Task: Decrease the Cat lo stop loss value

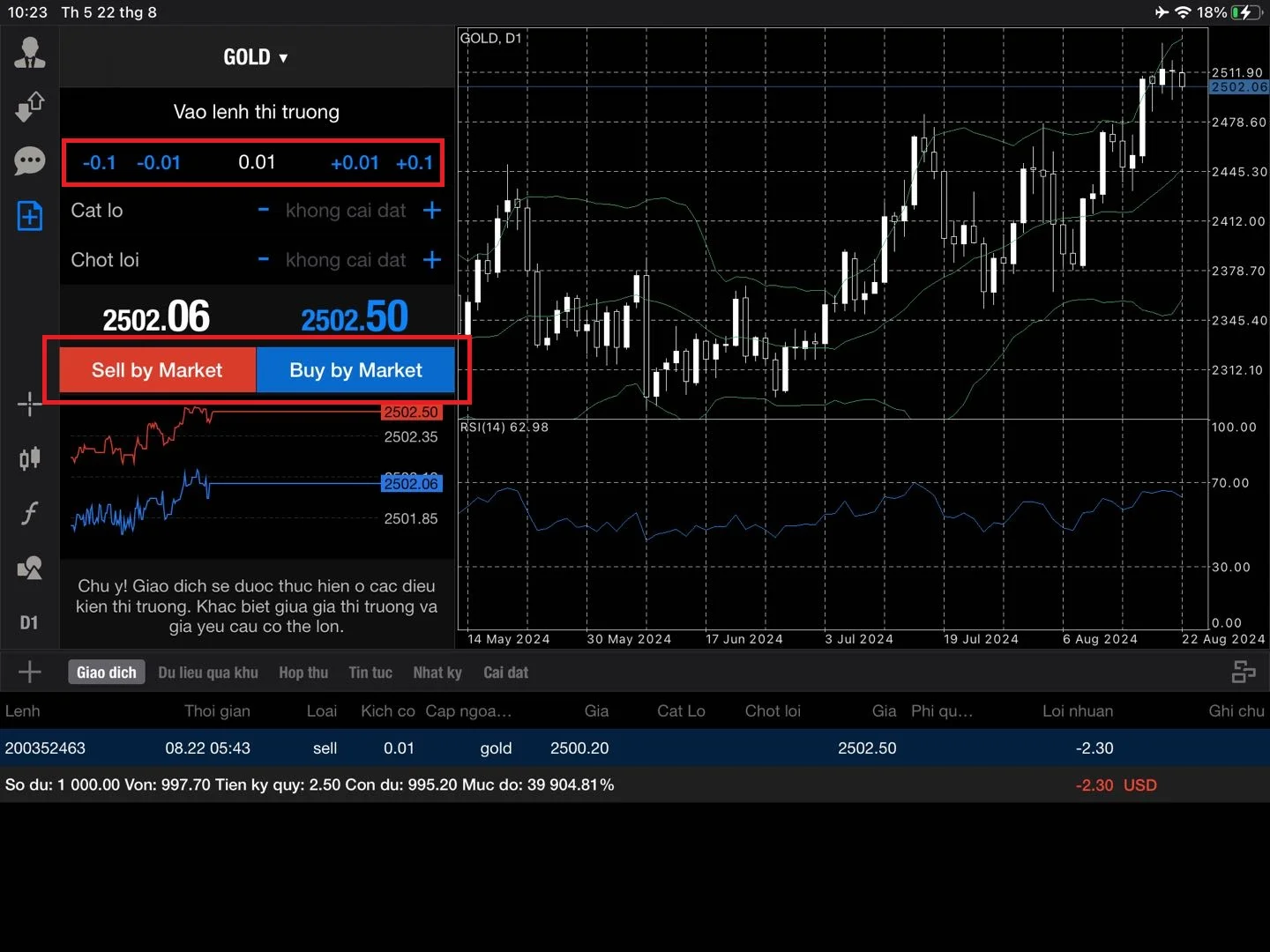Action: pyautogui.click(x=263, y=211)
